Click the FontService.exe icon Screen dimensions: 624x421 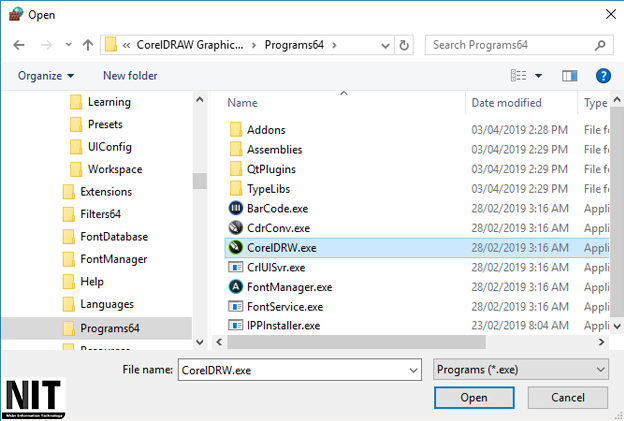236,306
